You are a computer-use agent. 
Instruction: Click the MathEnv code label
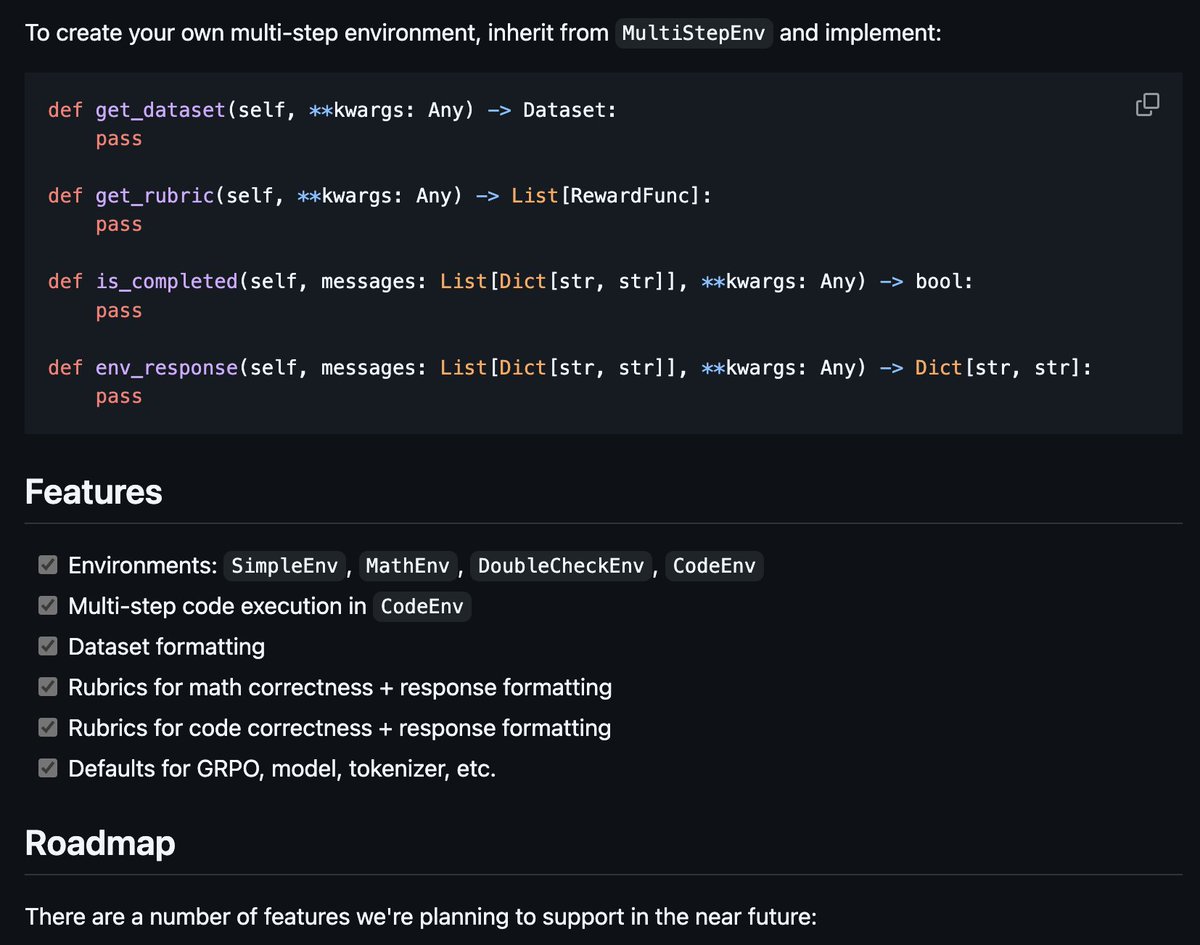click(x=407, y=566)
